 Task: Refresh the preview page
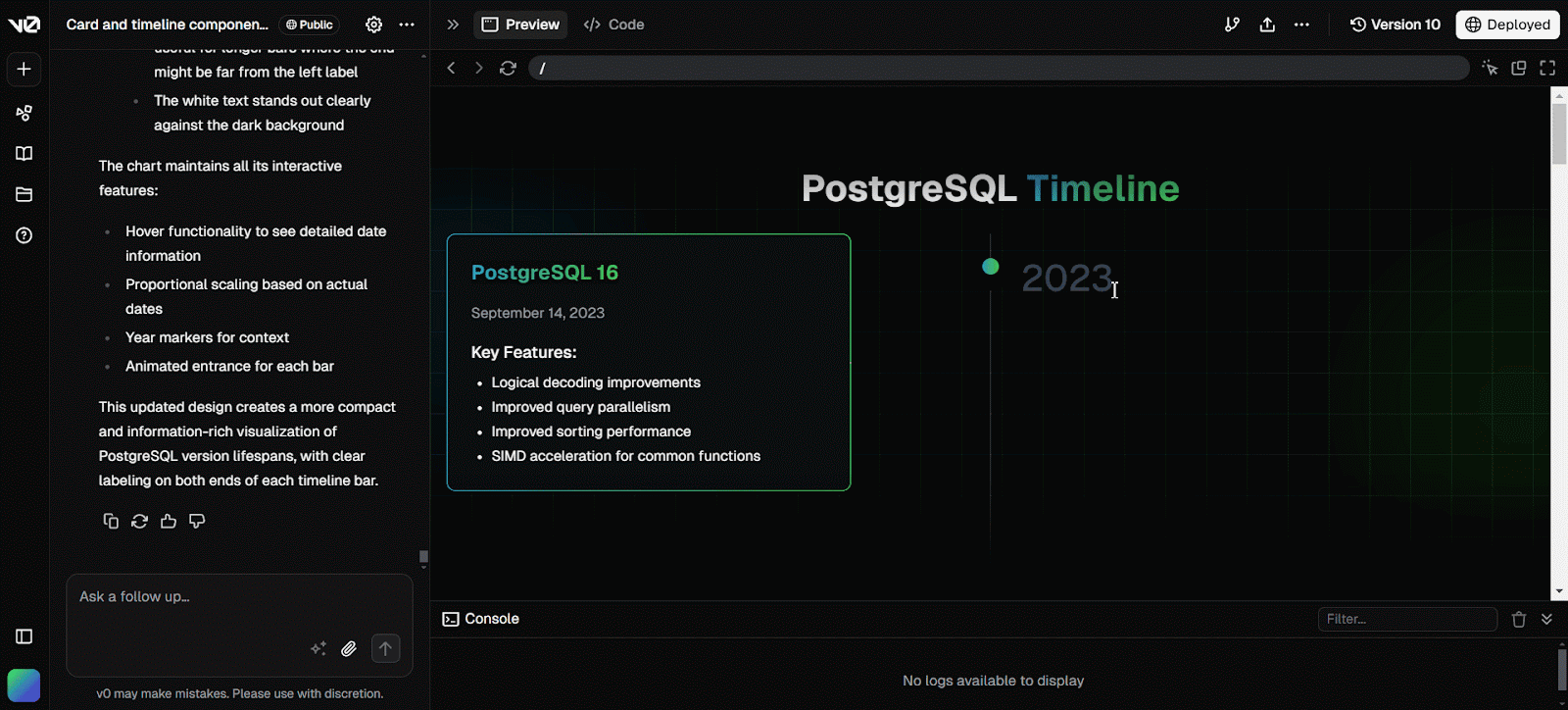click(508, 68)
